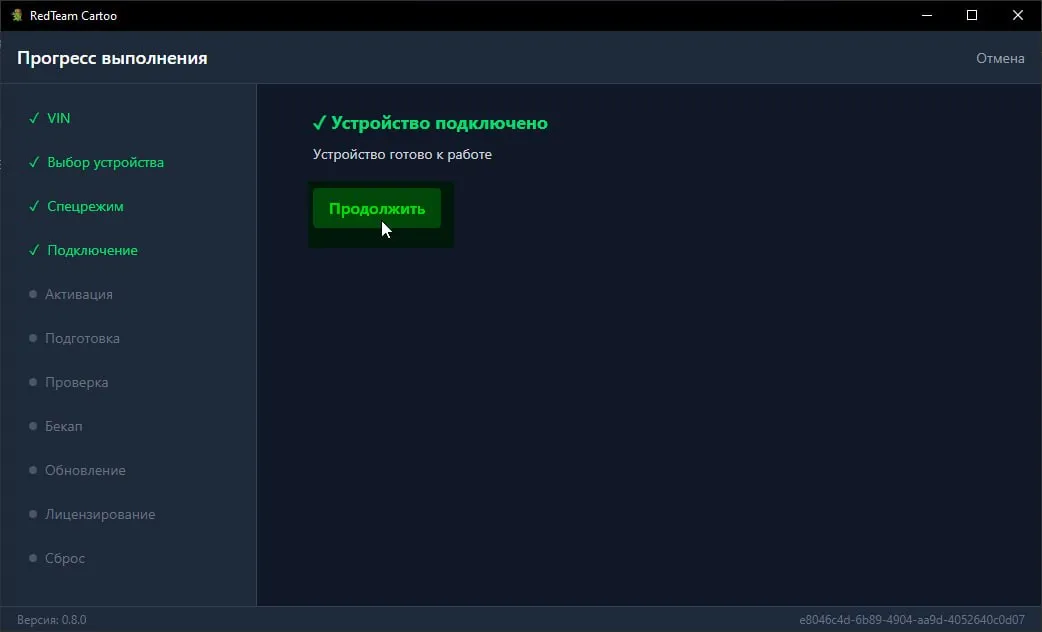Image resolution: width=1042 pixels, height=632 pixels.
Task: Open the Активация step
Action: tap(78, 294)
